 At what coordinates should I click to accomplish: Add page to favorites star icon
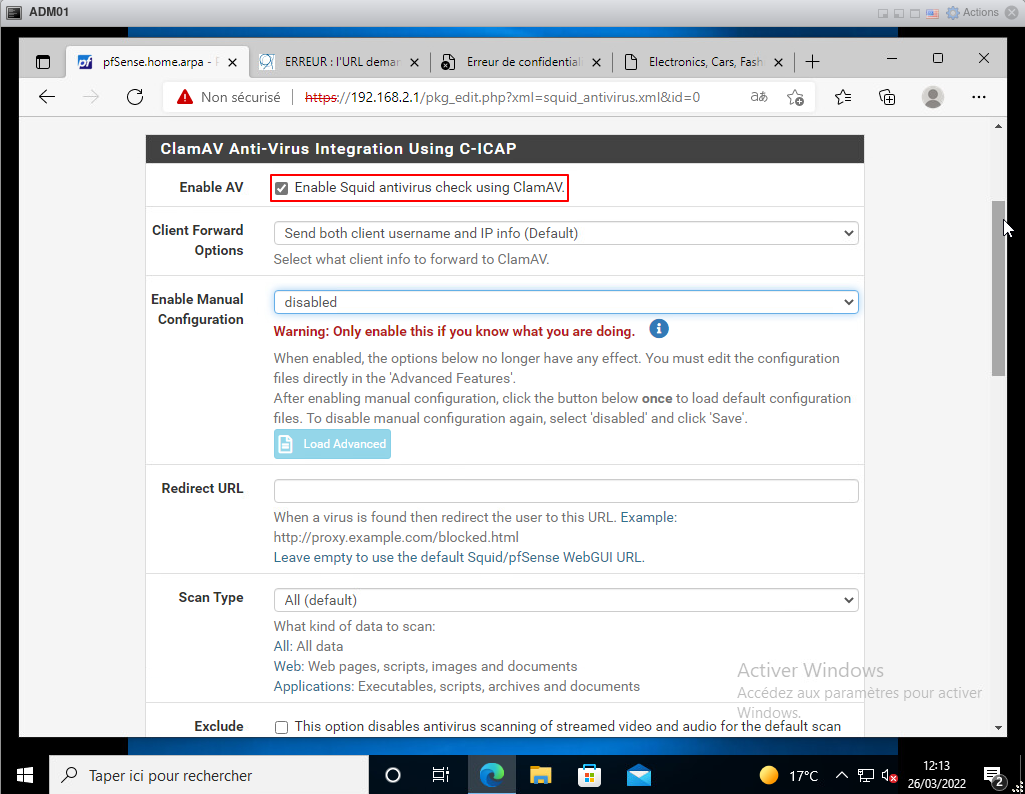pos(795,97)
